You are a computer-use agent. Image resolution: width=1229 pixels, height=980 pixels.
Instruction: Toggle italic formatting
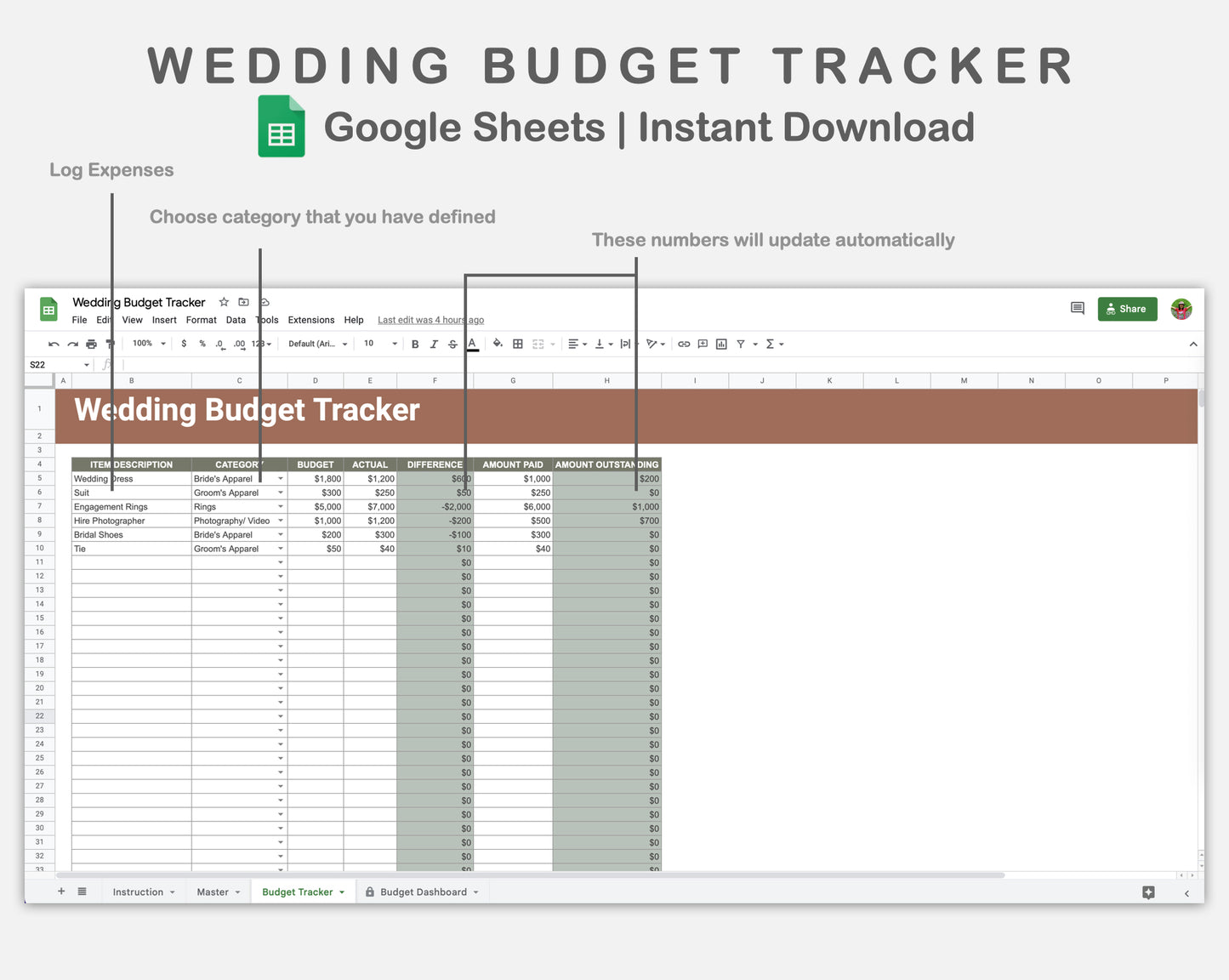coord(434,344)
